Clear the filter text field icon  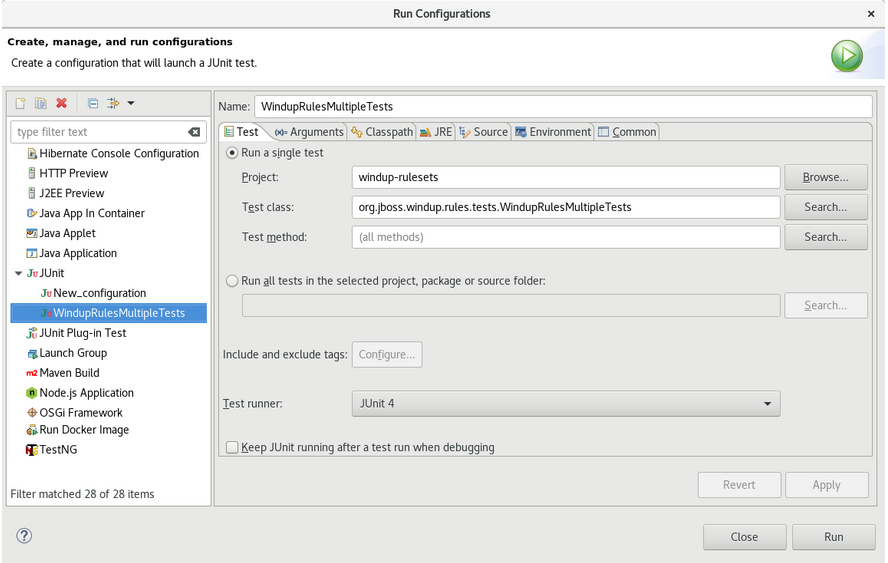(x=194, y=132)
